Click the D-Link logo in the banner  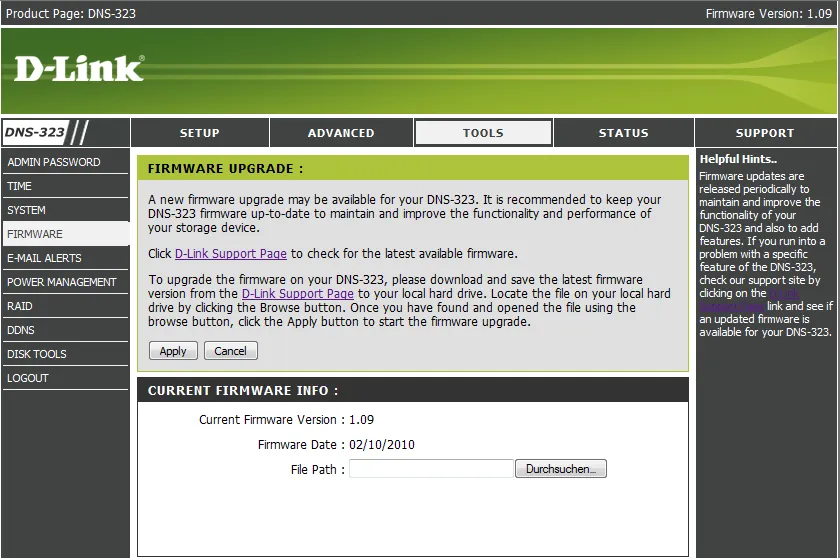[x=79, y=69]
